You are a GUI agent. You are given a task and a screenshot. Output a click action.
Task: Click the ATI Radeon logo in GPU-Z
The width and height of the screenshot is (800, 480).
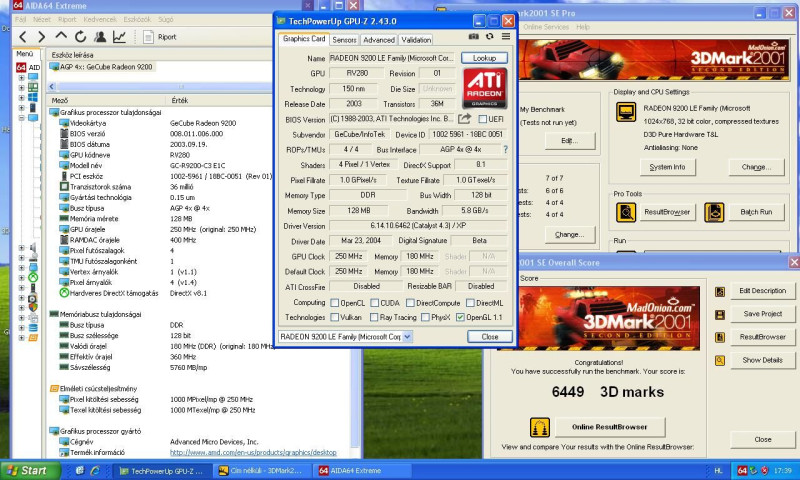[x=484, y=88]
